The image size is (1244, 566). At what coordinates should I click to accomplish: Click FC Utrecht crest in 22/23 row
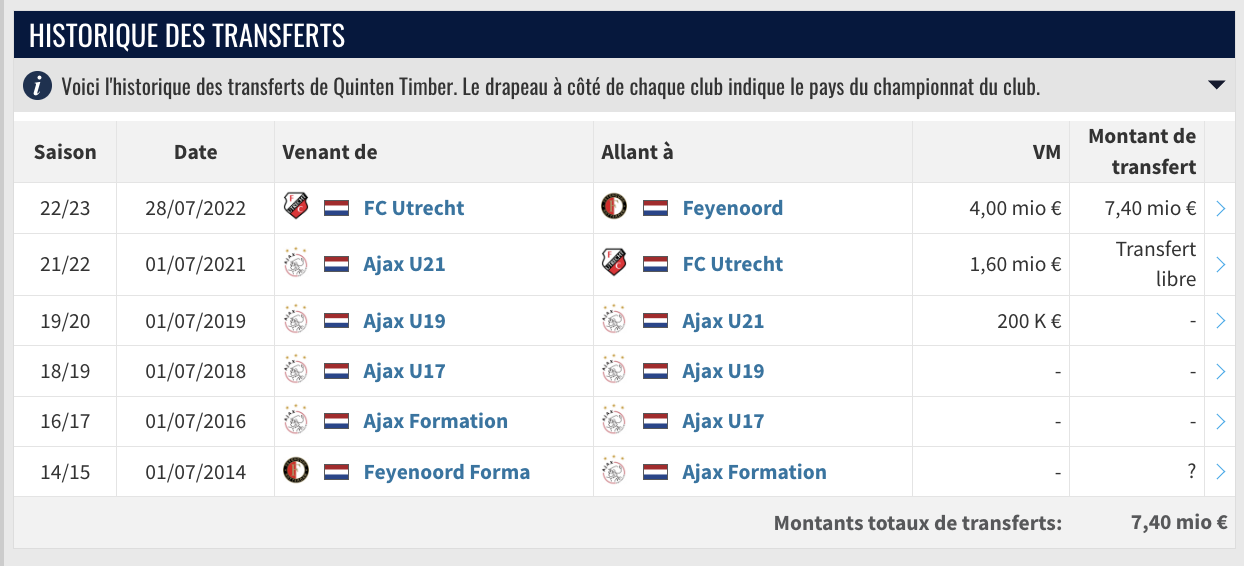[x=296, y=207]
